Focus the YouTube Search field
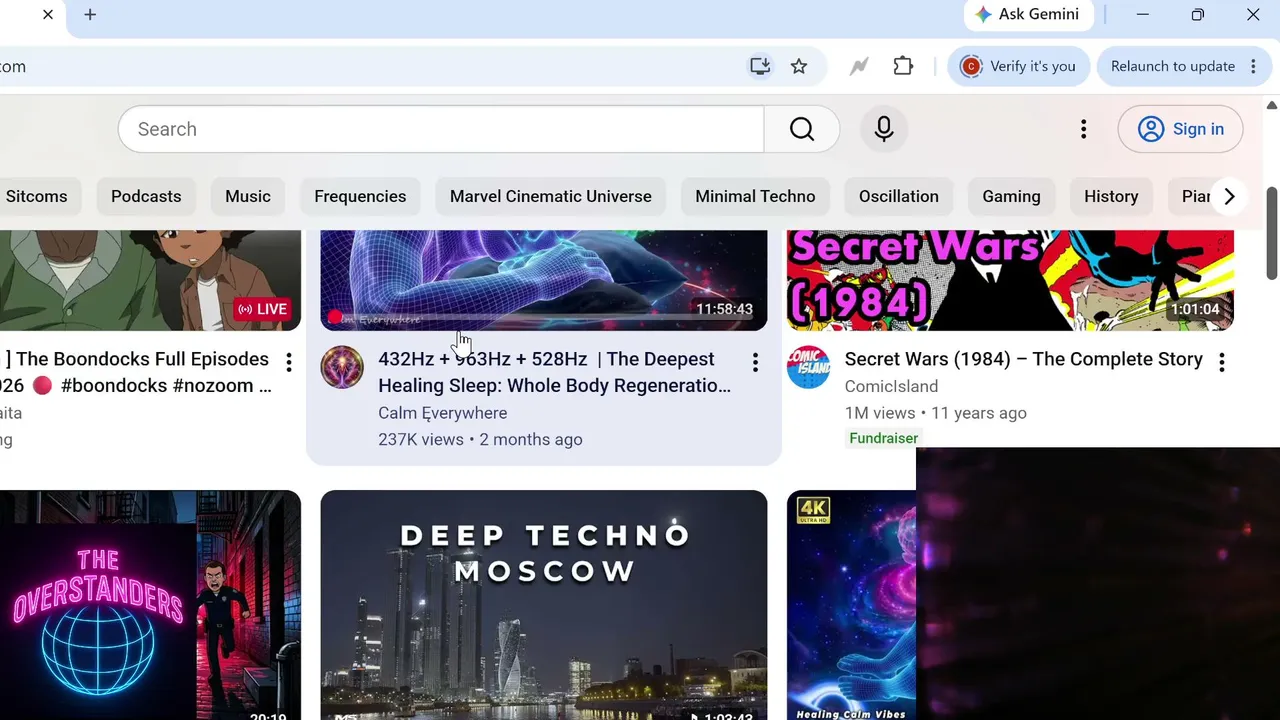The height and width of the screenshot is (720, 1280). [441, 129]
